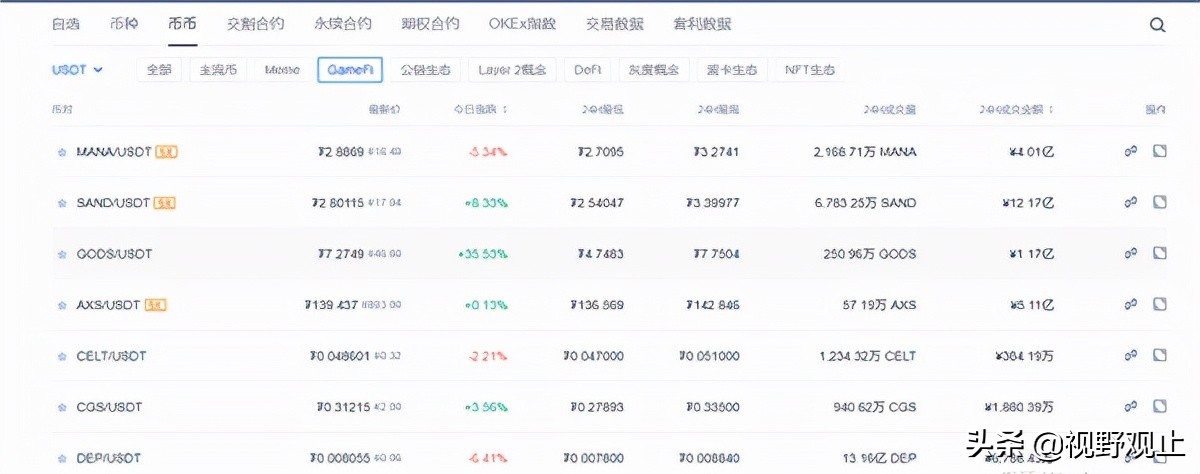This screenshot has width=1200, height=474.
Task: Open trade page icon in AXS/USDT row
Action: (1160, 304)
